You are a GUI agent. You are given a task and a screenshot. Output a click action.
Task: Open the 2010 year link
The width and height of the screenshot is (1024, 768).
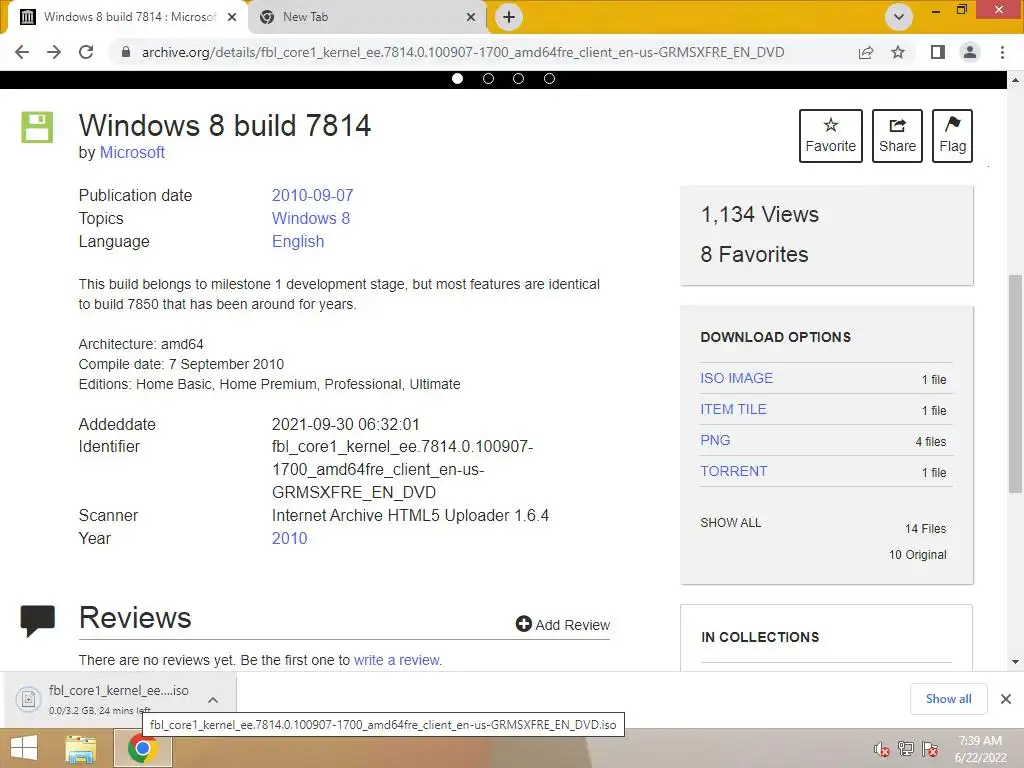click(x=289, y=538)
